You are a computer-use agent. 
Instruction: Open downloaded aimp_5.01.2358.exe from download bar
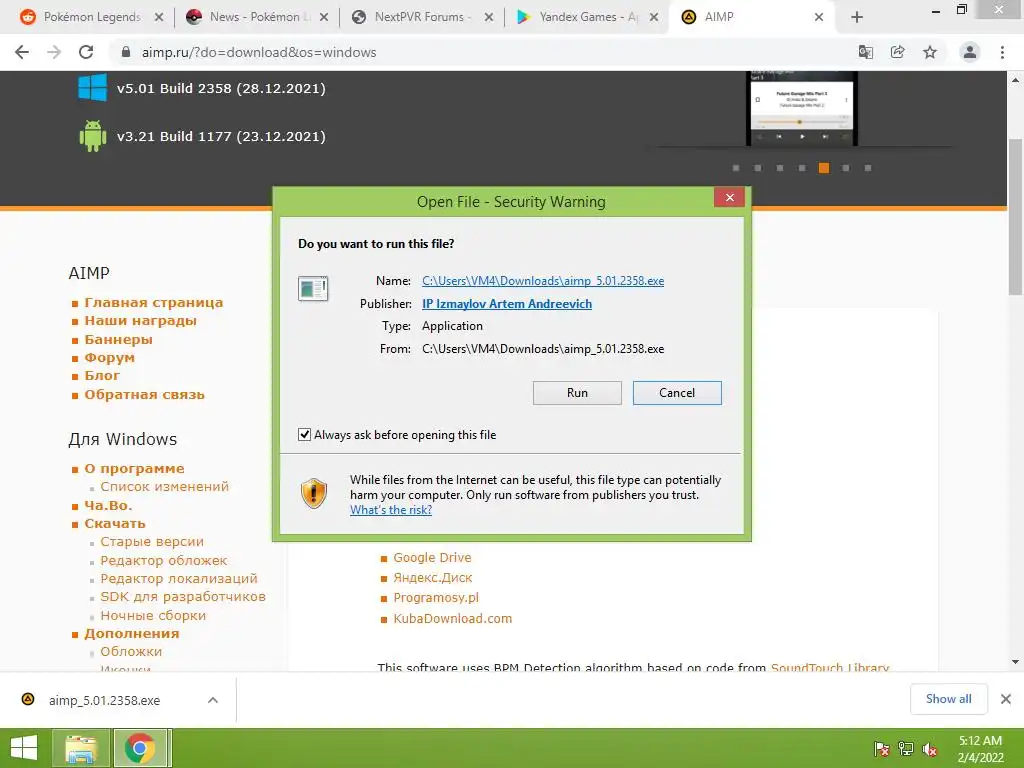(104, 700)
